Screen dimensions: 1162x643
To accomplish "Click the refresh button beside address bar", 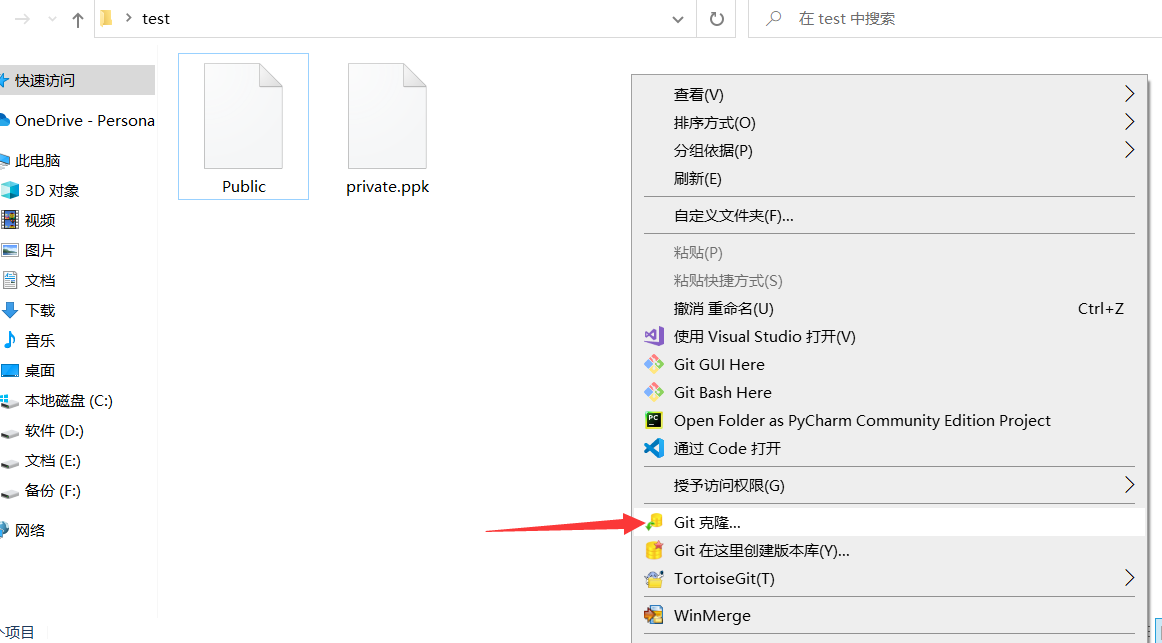I will [716, 19].
